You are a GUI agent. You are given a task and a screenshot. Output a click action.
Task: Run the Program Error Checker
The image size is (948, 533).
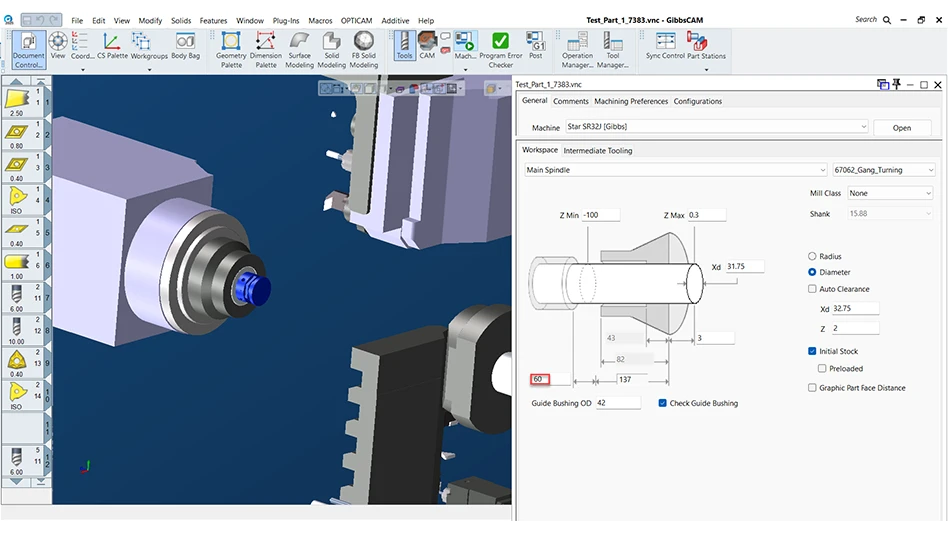point(501,50)
